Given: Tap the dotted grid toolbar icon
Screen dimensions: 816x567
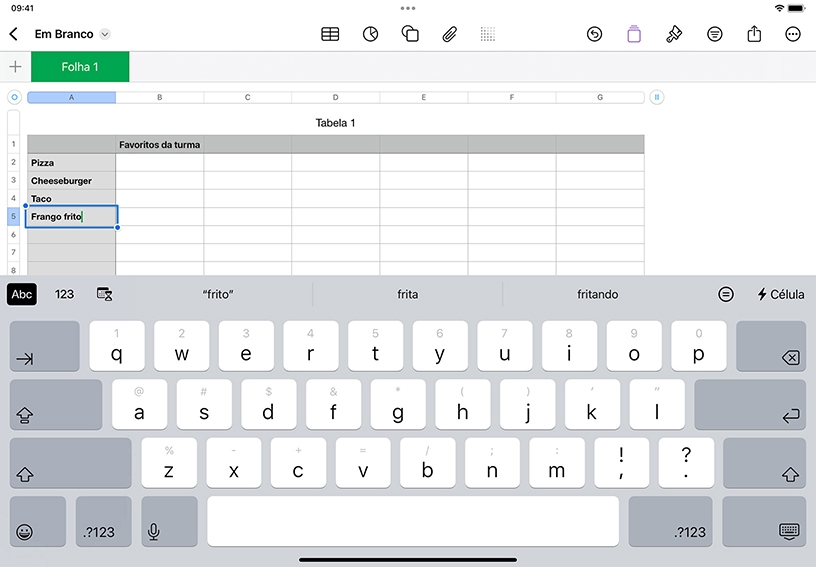Looking at the screenshot, I should click(488, 34).
